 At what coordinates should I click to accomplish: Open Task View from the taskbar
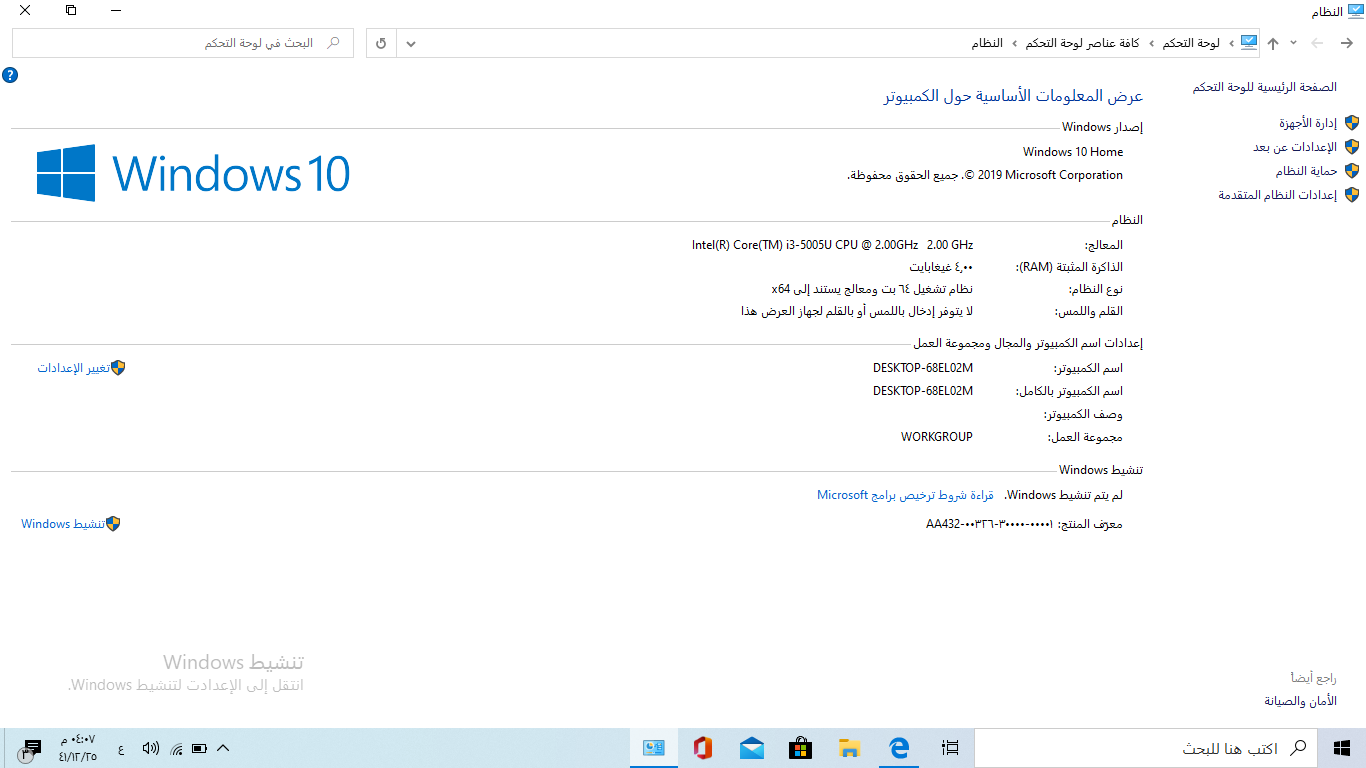click(950, 748)
